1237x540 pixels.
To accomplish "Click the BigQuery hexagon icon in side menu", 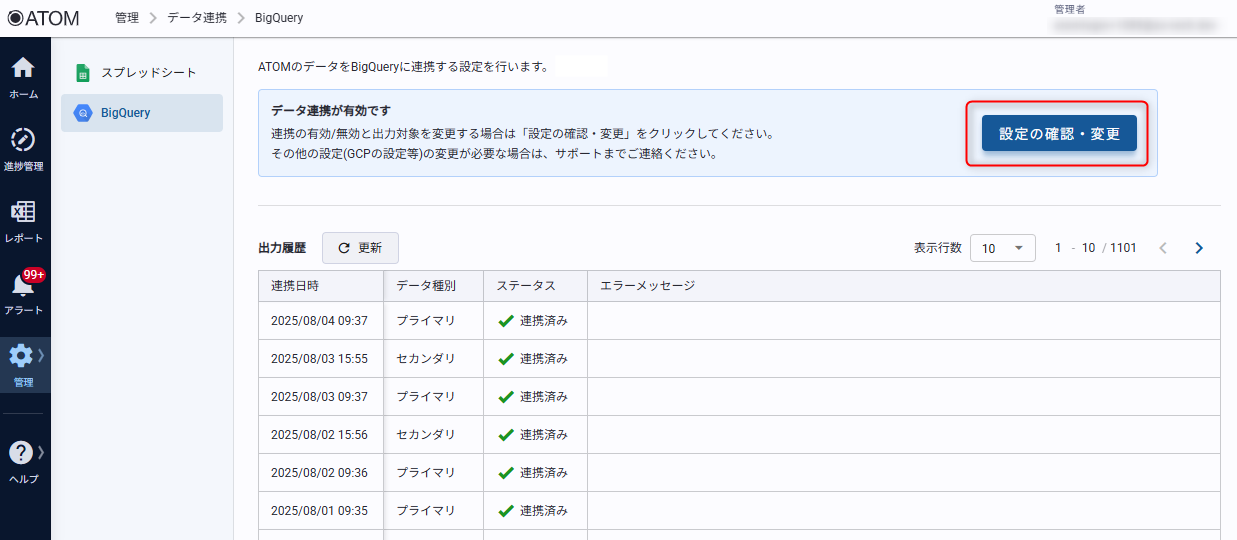I will pos(83,113).
